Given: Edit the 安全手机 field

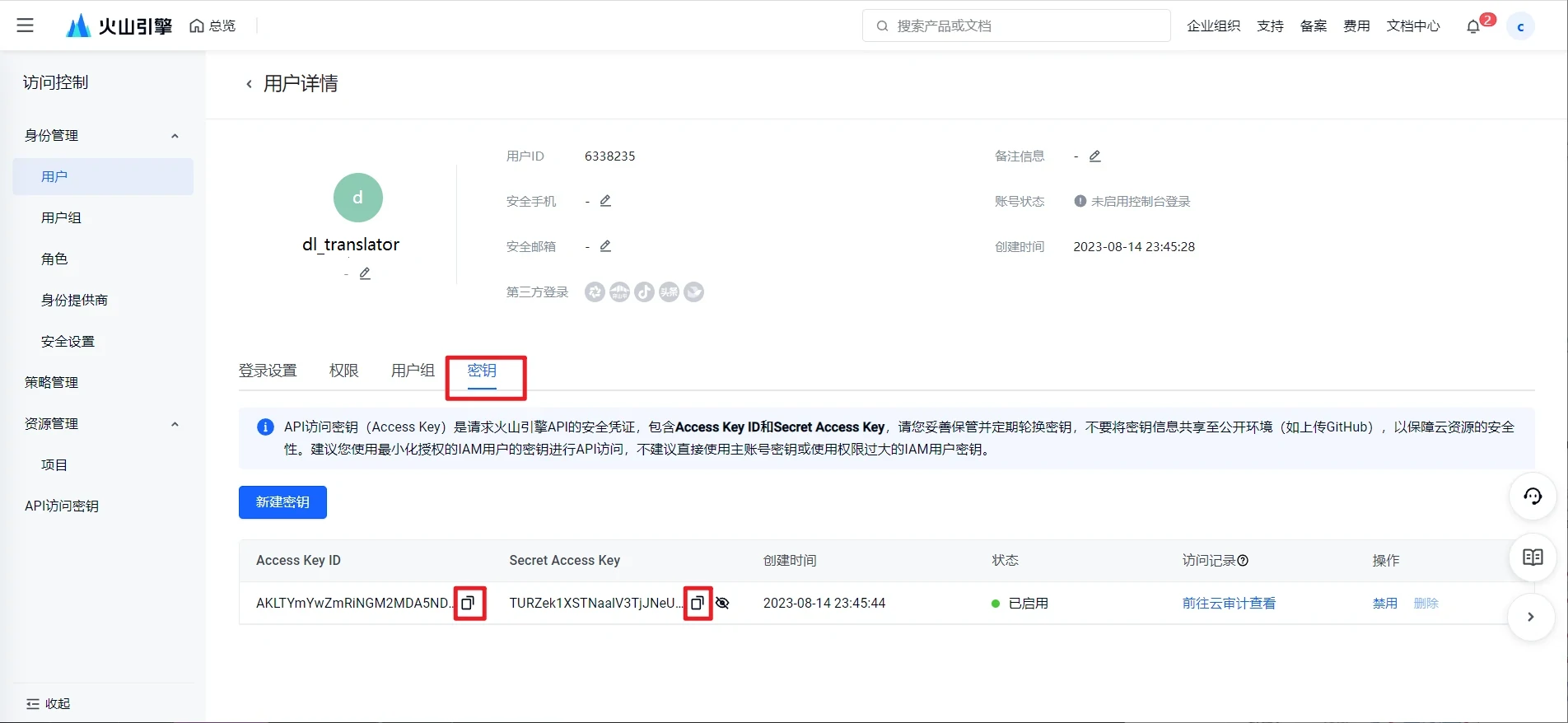Looking at the screenshot, I should click(605, 201).
